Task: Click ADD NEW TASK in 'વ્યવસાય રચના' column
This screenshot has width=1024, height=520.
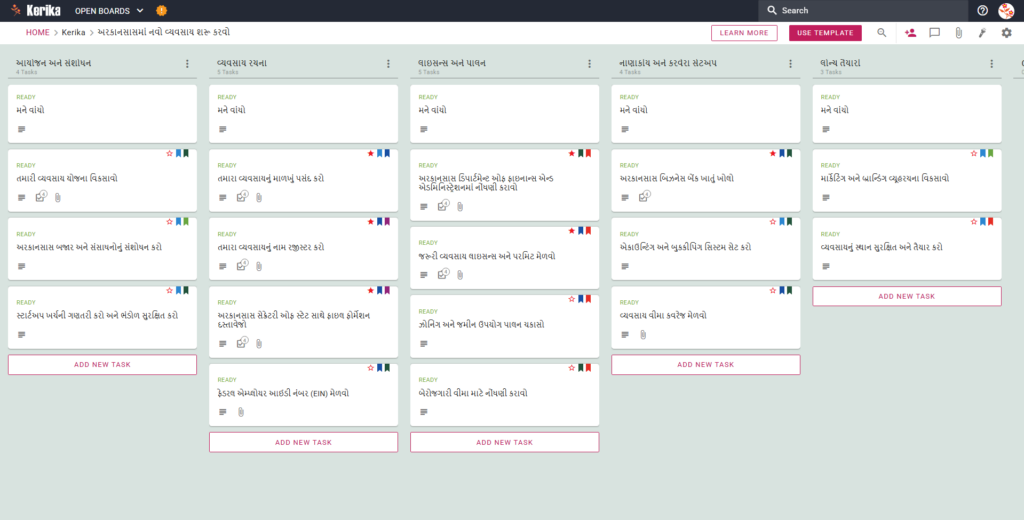Action: 304,442
